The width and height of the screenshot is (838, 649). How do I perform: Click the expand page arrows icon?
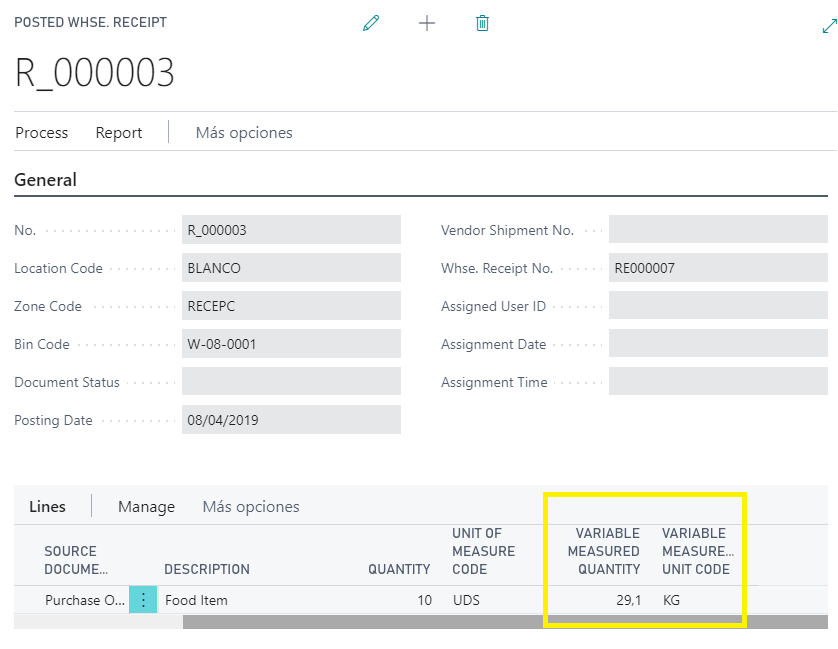(x=827, y=27)
